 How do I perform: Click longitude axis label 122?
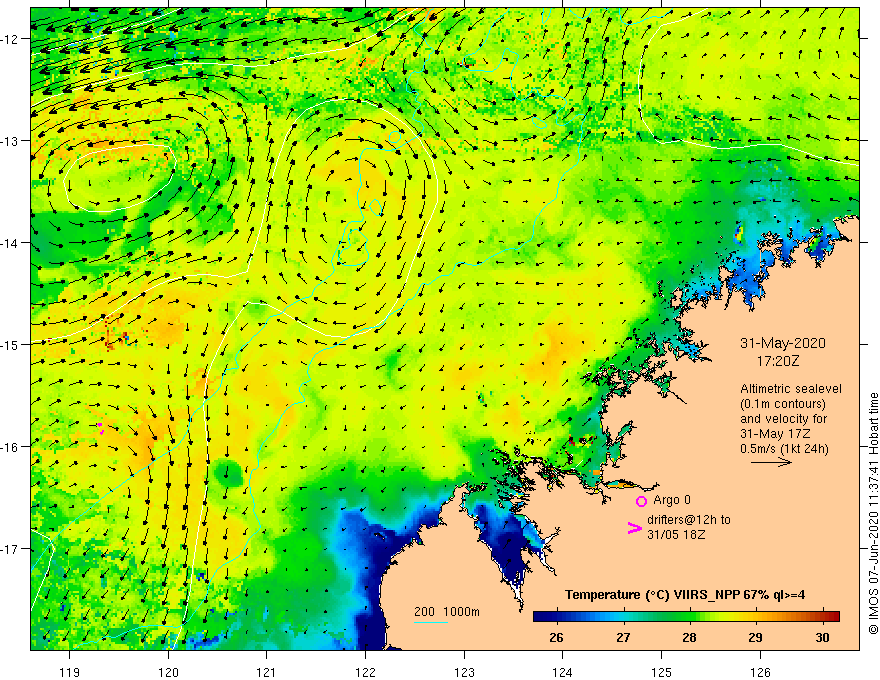(365, 672)
